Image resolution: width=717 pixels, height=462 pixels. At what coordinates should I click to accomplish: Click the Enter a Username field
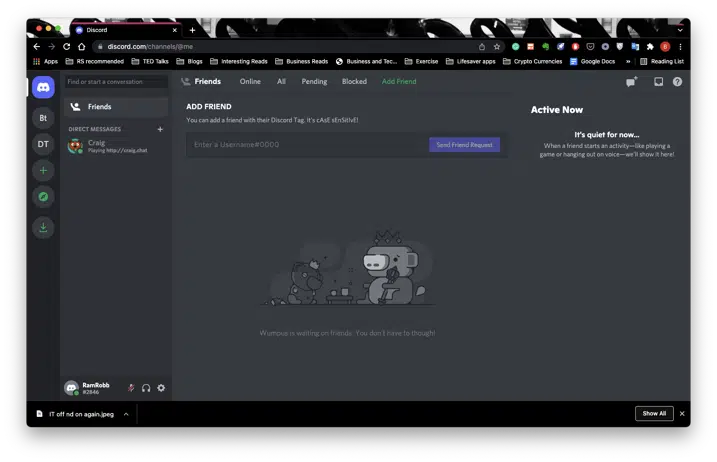click(x=307, y=145)
